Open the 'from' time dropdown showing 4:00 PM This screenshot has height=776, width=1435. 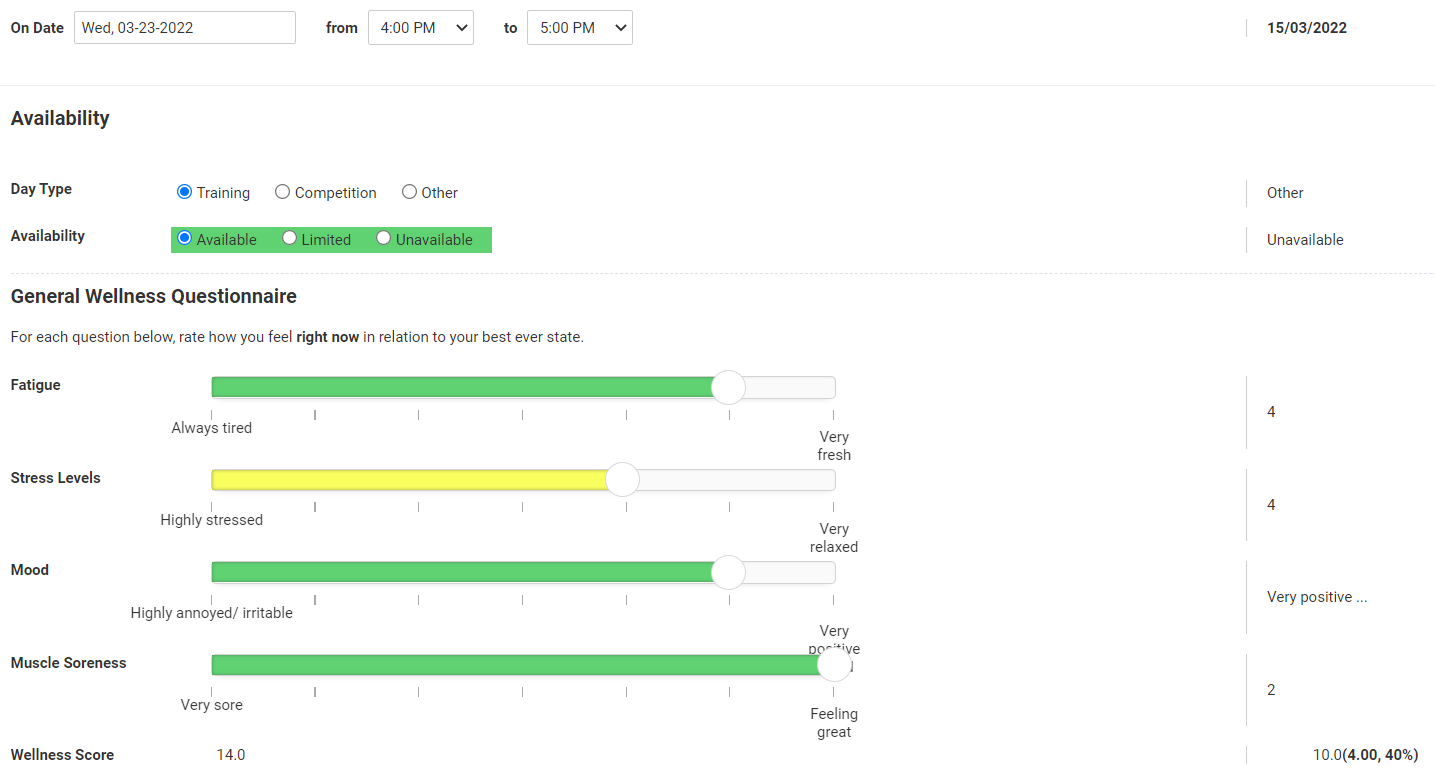[x=420, y=28]
